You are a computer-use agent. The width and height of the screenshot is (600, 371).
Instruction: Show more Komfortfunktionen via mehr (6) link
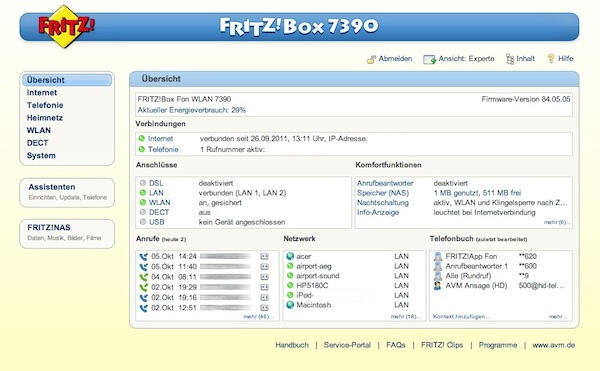coord(557,222)
